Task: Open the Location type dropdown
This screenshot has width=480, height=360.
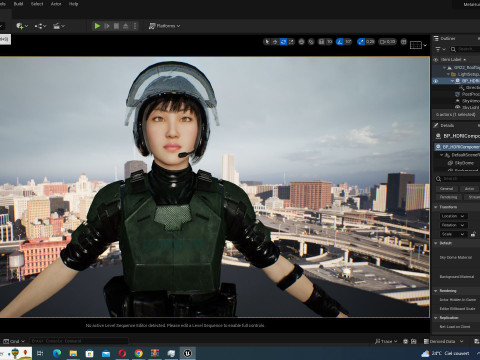Action: 454,216
